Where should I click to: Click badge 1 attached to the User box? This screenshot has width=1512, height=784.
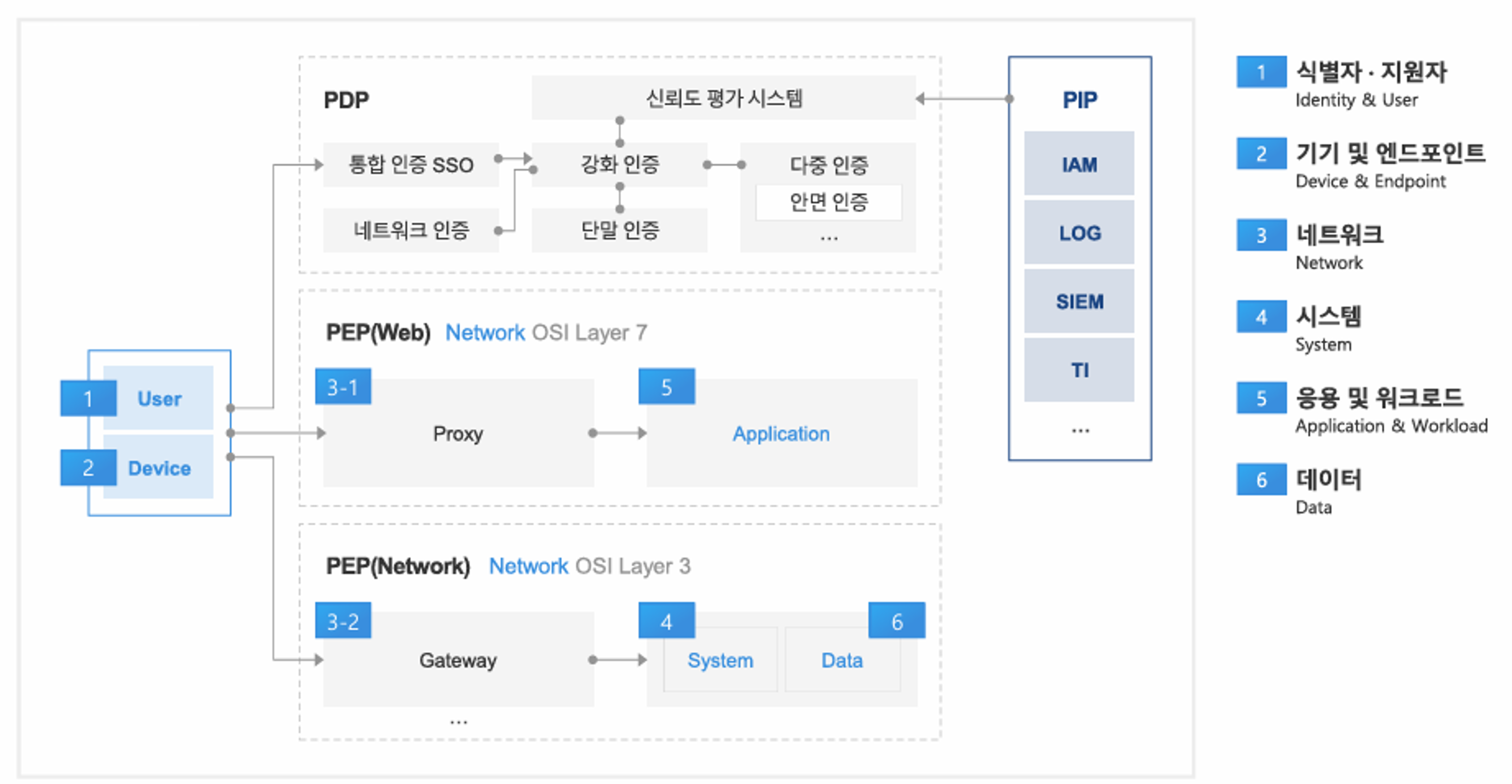click(88, 398)
